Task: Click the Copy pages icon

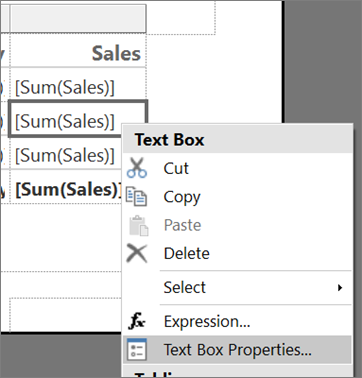Action: coord(137,197)
